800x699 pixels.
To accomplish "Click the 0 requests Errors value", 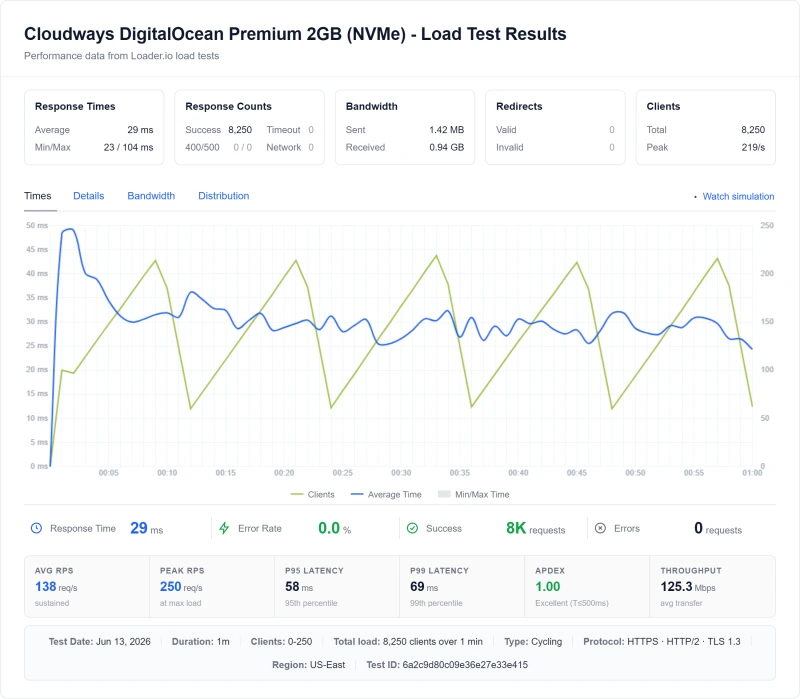I will click(x=718, y=528).
